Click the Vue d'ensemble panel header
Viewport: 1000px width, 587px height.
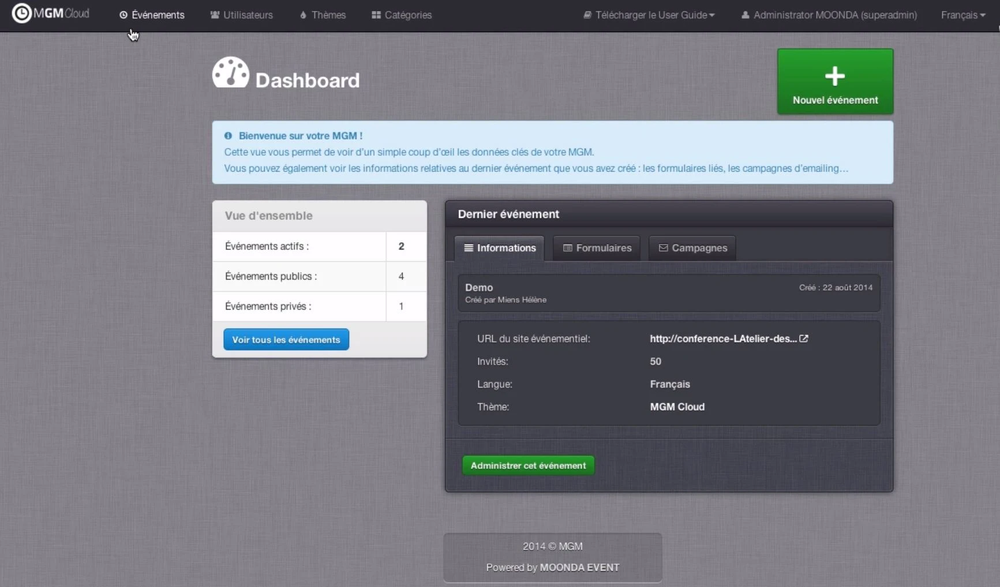pyautogui.click(x=320, y=216)
